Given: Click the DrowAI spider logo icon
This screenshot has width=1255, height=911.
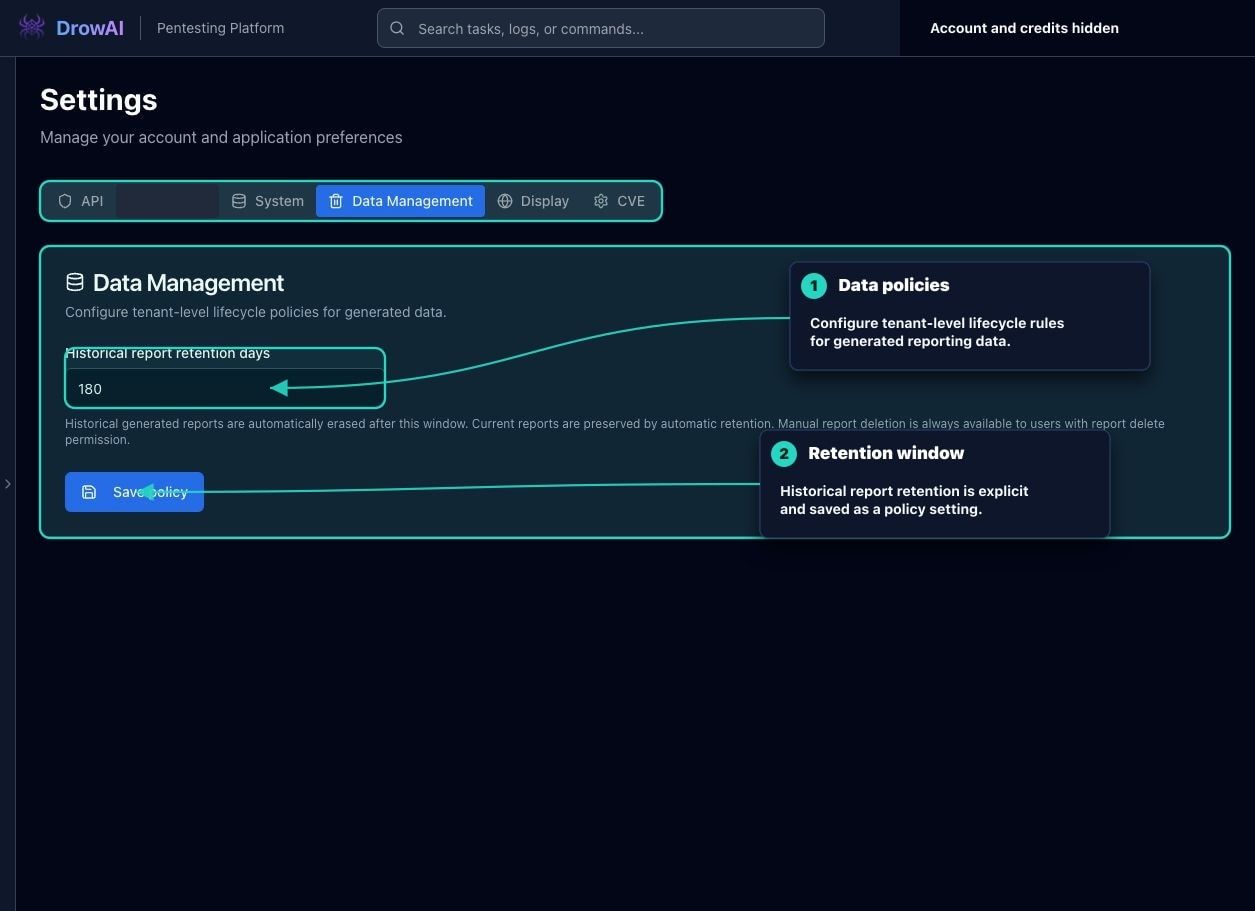Looking at the screenshot, I should pyautogui.click(x=32, y=27).
